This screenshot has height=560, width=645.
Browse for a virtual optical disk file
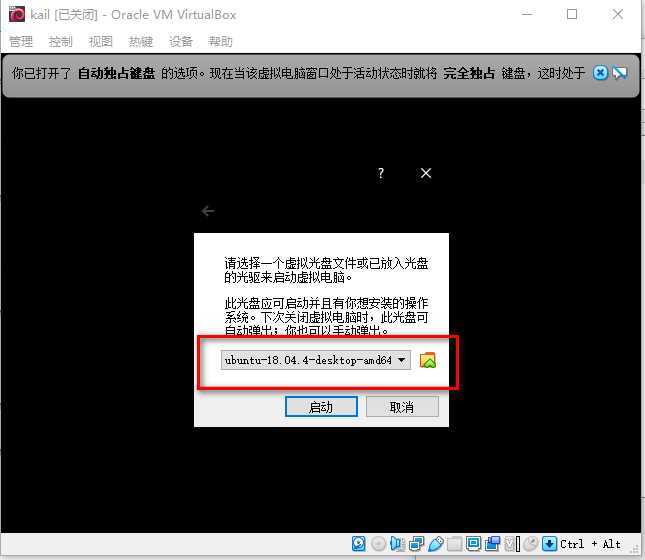428,360
